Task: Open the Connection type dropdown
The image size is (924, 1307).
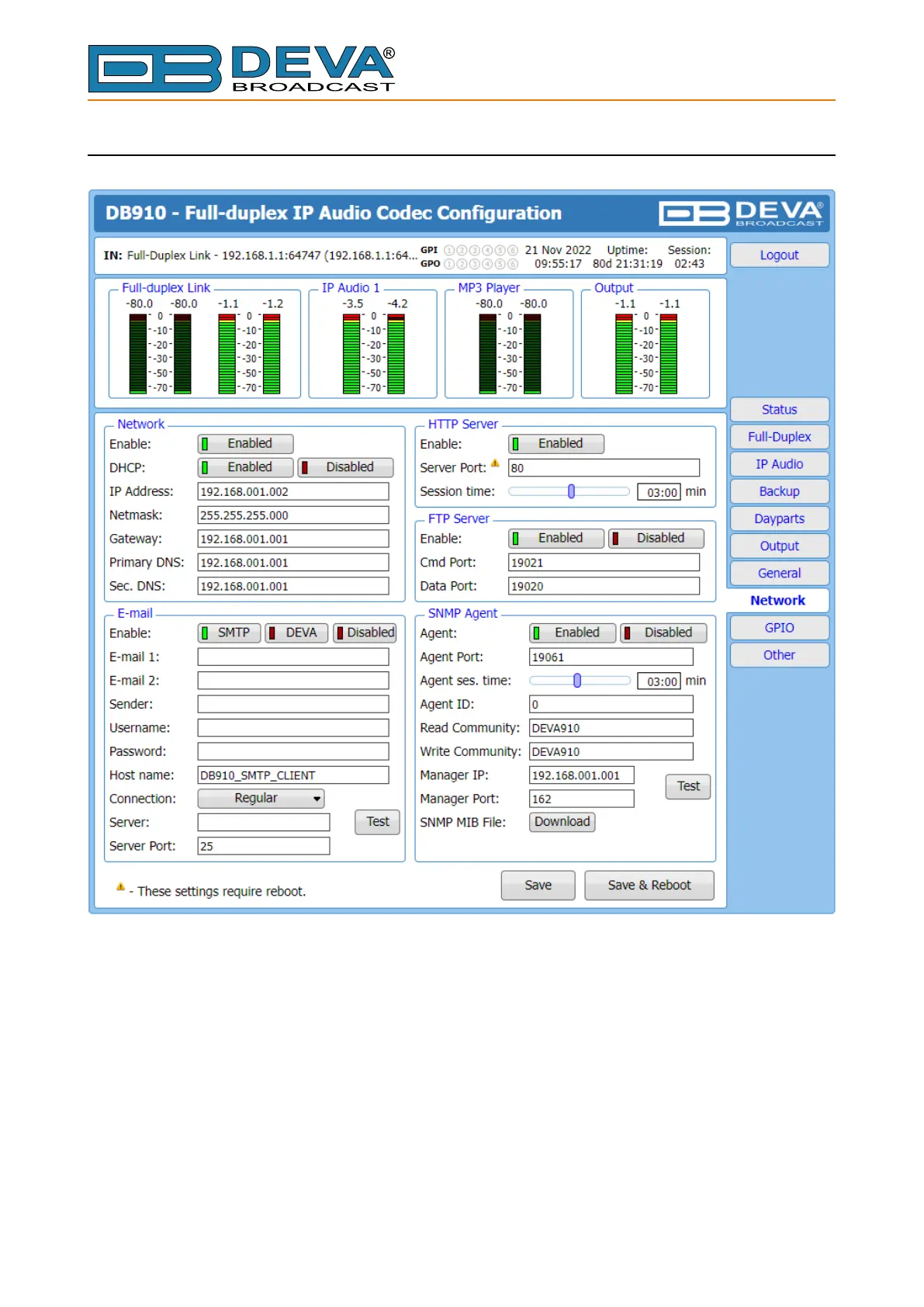Action: [261, 799]
